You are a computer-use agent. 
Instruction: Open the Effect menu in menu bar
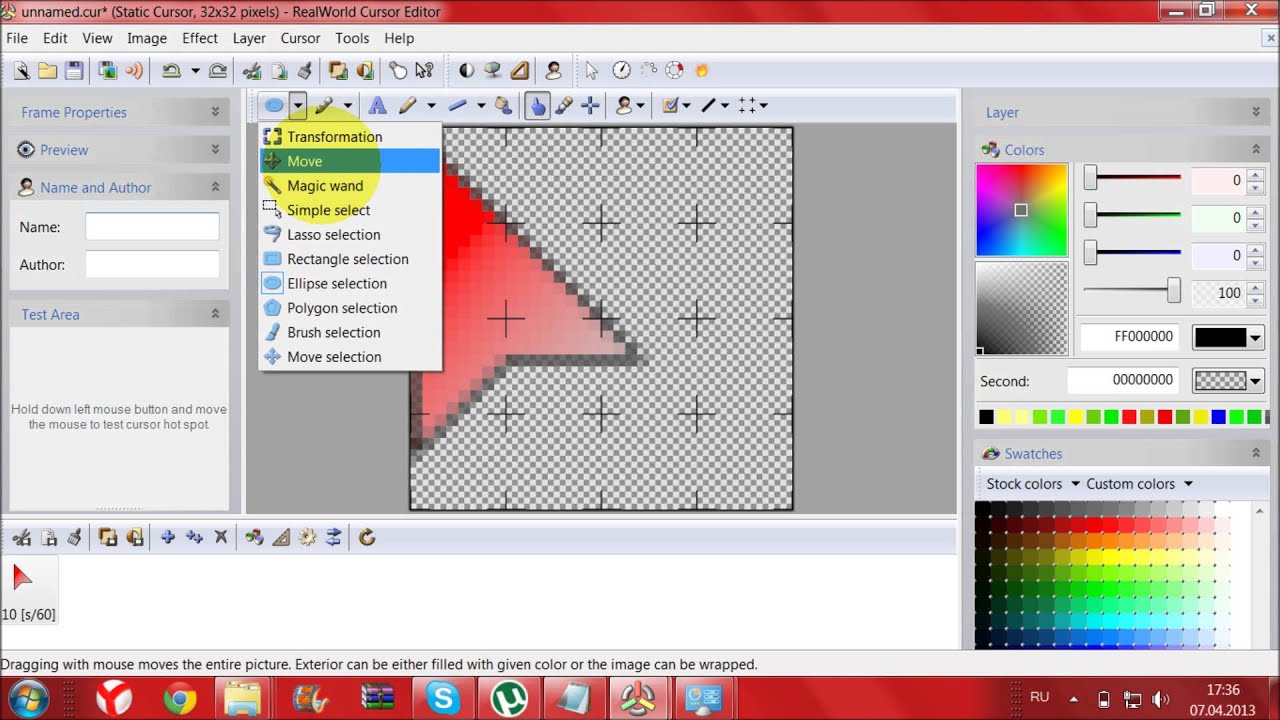click(200, 38)
